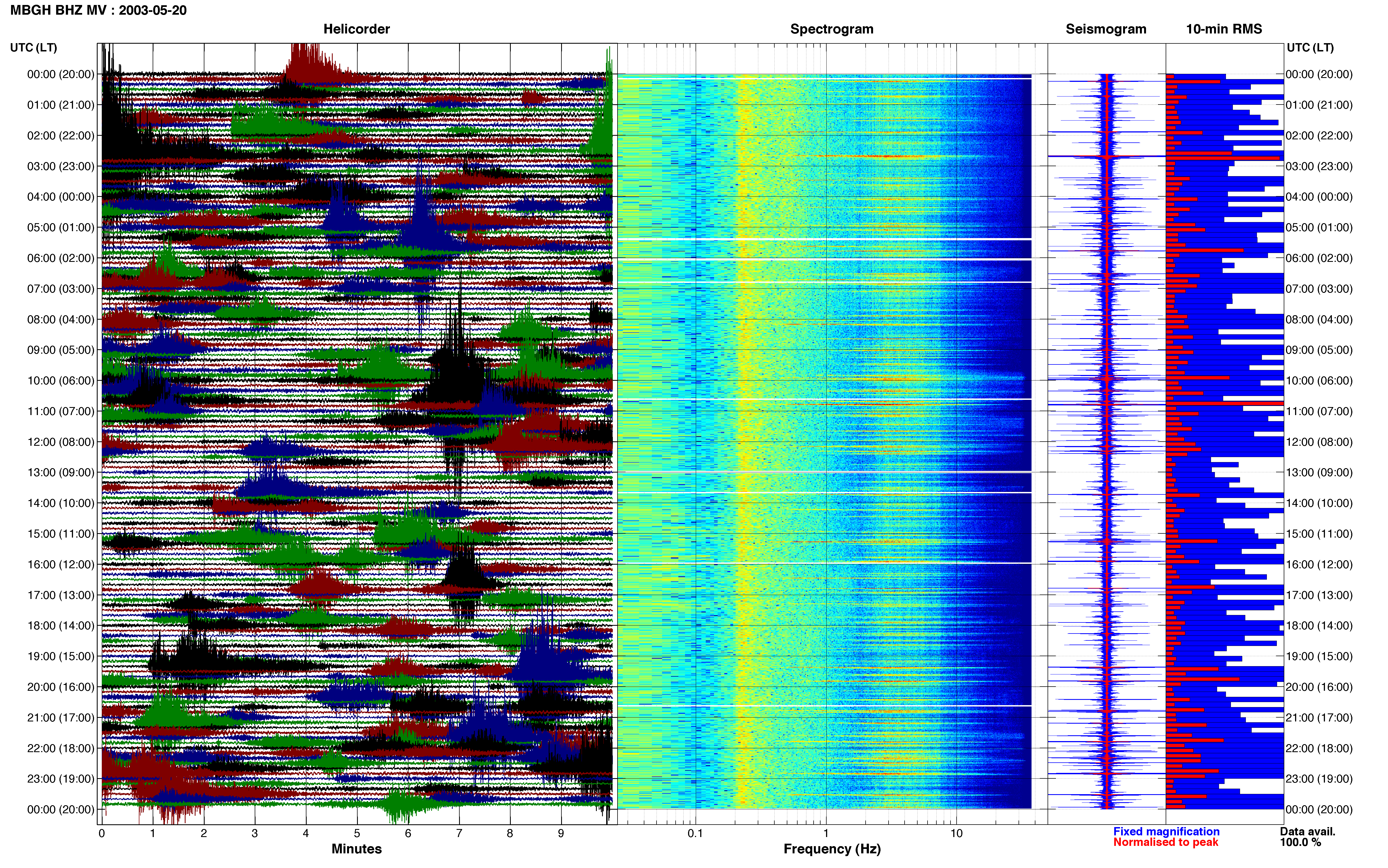Click '05:00 (01:00)' on the RMS time axis
Viewport: 1388px width, 868px height.
[1319, 228]
